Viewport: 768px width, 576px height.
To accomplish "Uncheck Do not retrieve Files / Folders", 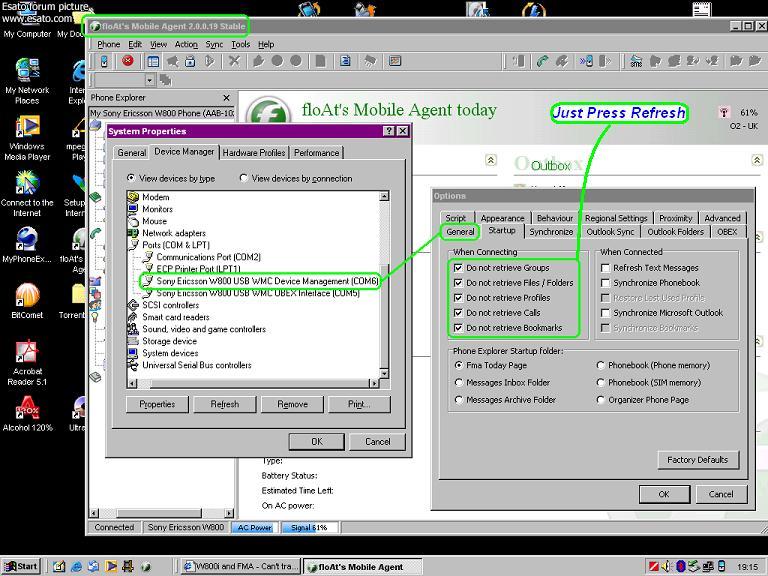I will click(x=458, y=283).
